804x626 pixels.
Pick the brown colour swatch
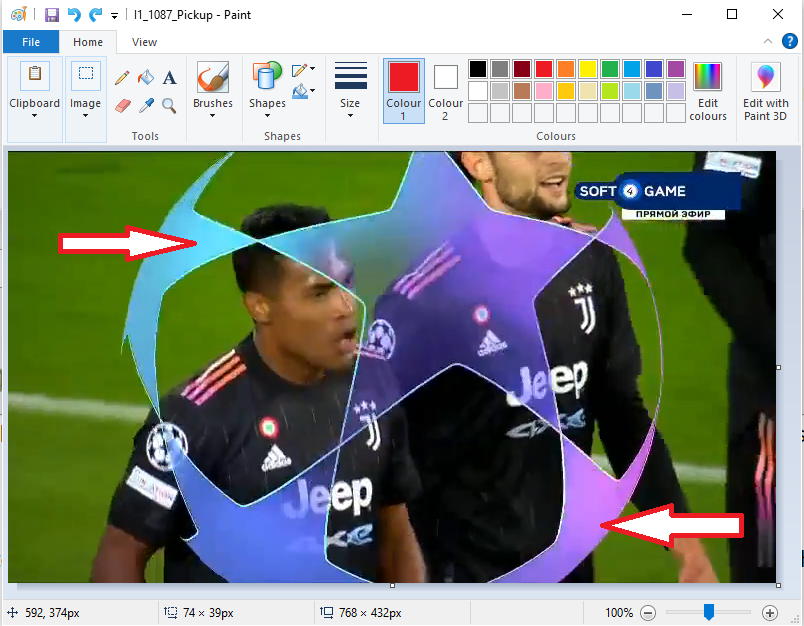tap(522, 91)
